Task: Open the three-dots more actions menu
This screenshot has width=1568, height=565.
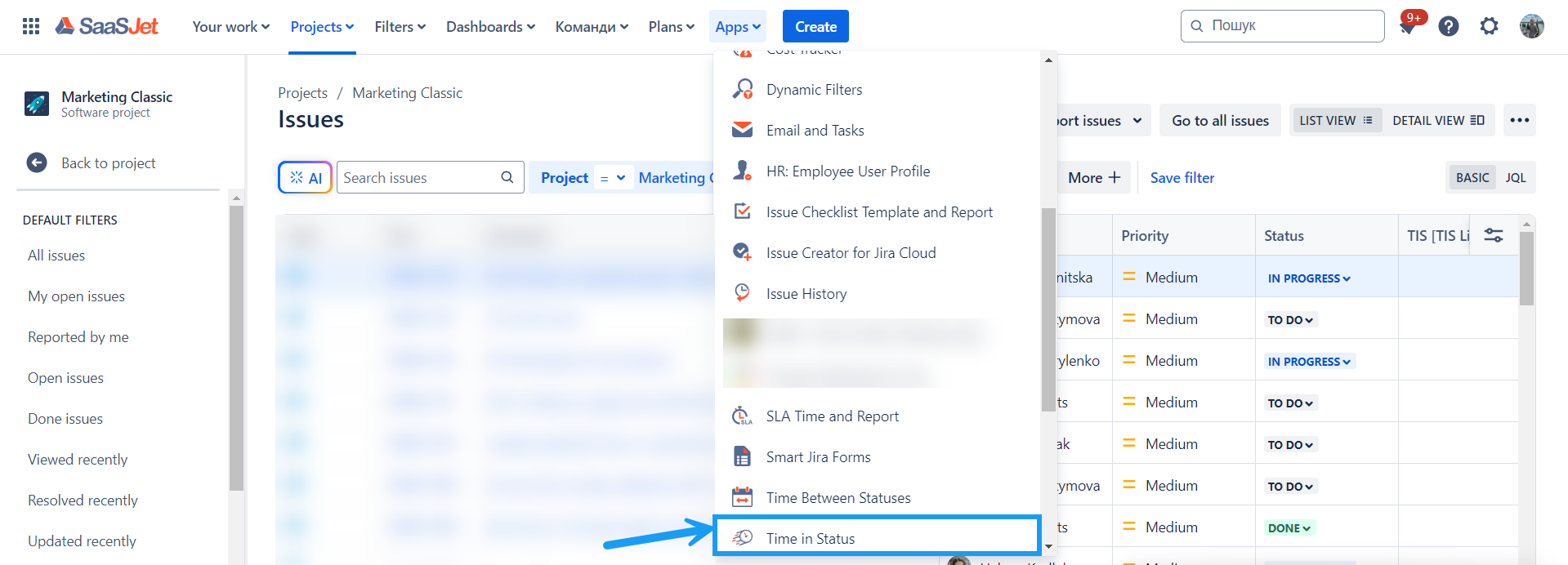Action: (x=1520, y=120)
